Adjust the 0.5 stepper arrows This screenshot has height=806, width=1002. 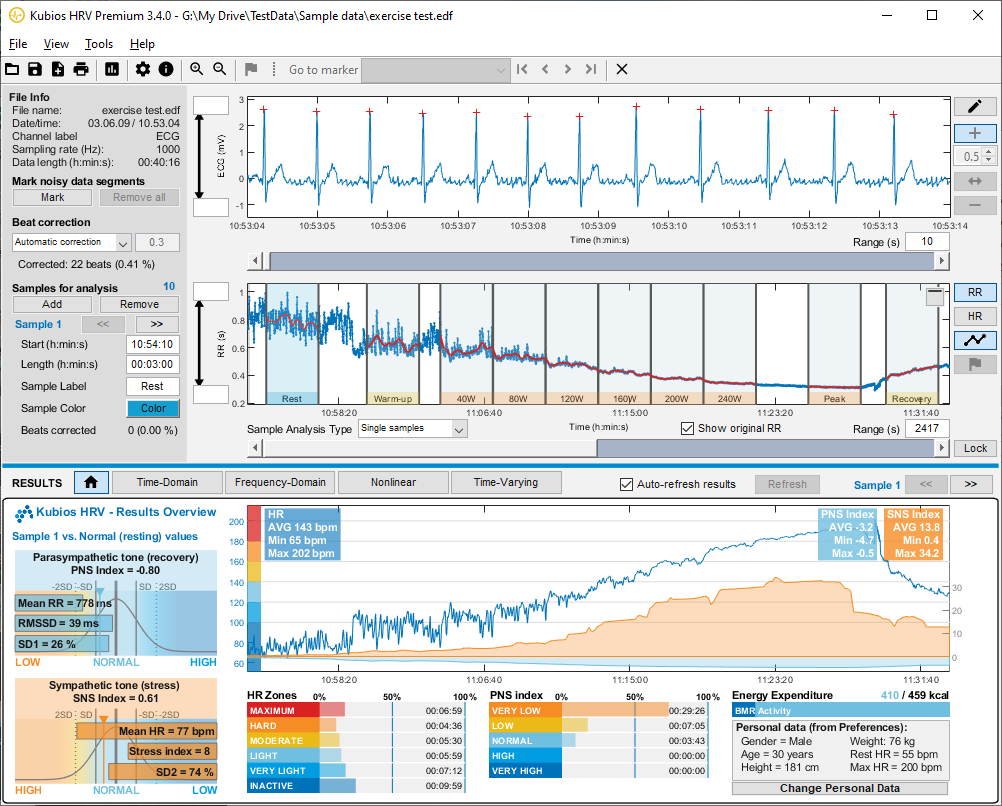989,156
